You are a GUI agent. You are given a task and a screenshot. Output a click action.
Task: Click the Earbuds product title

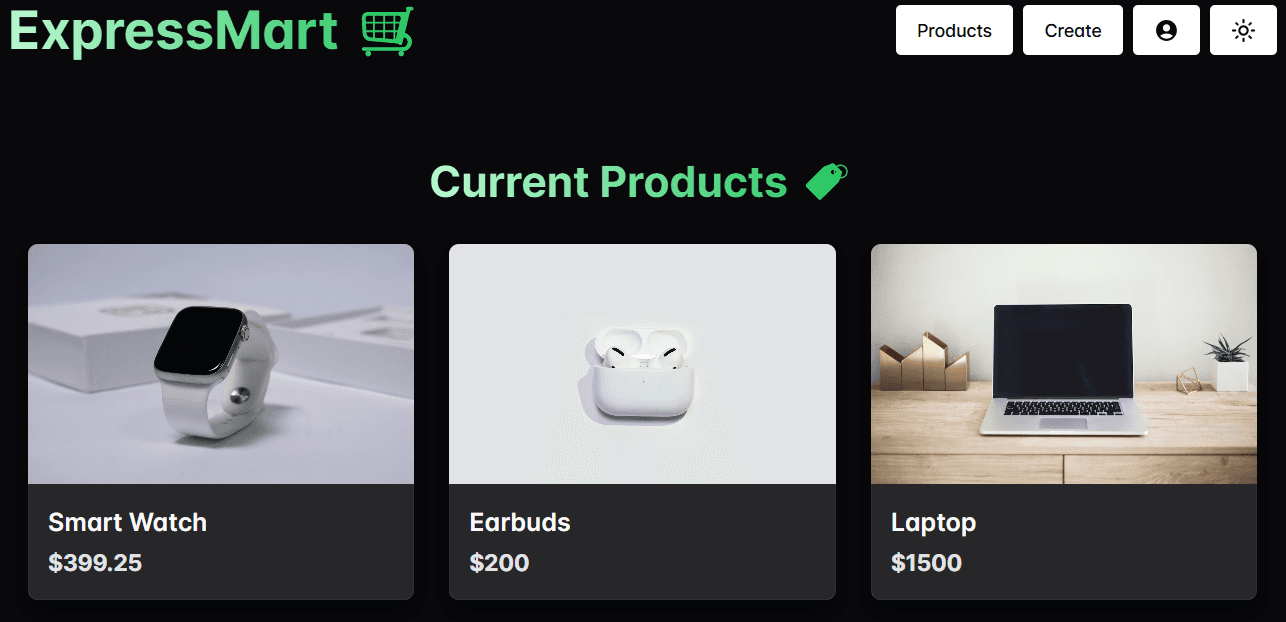point(520,522)
